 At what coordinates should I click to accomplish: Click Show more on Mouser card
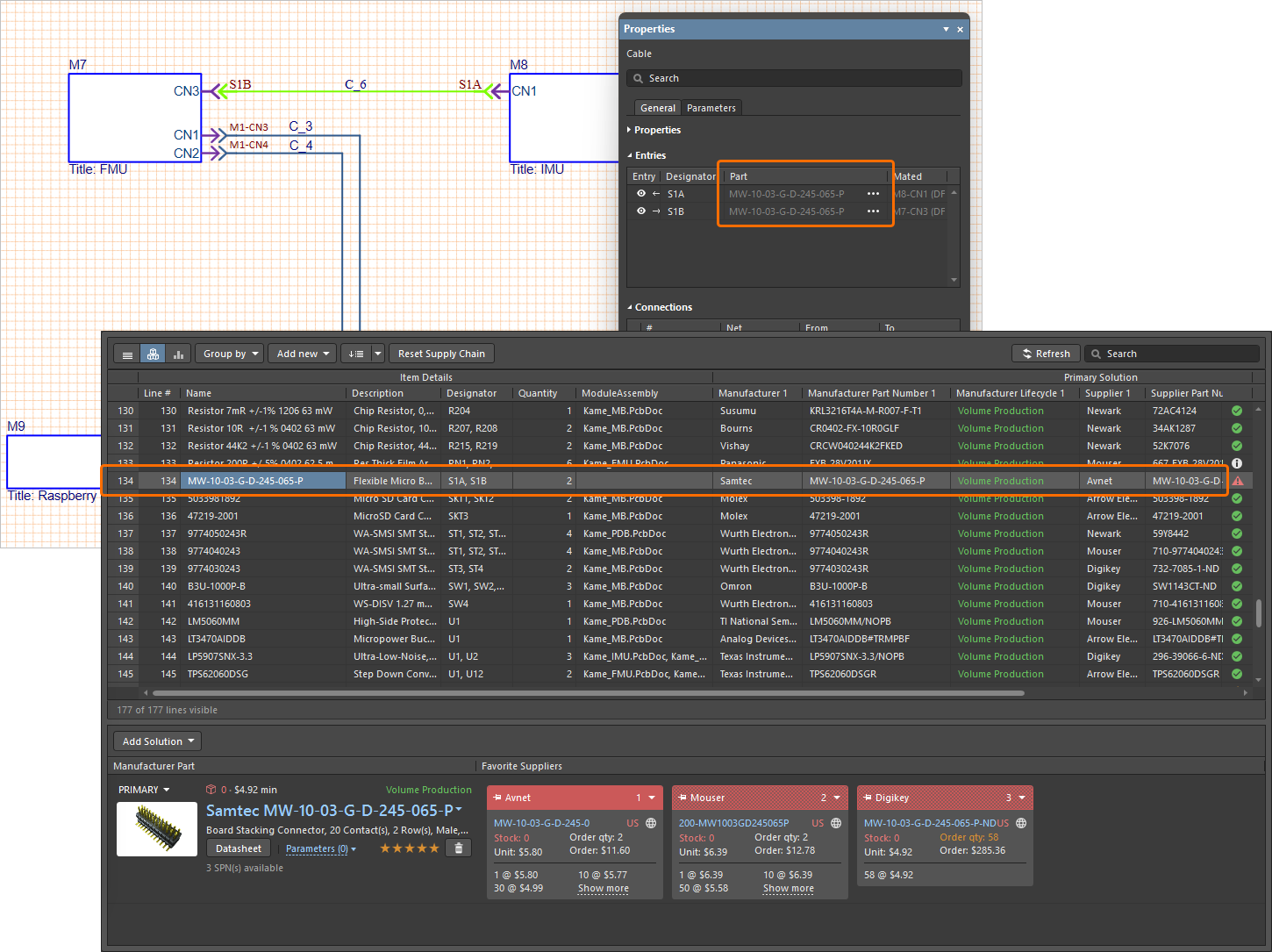[789, 889]
